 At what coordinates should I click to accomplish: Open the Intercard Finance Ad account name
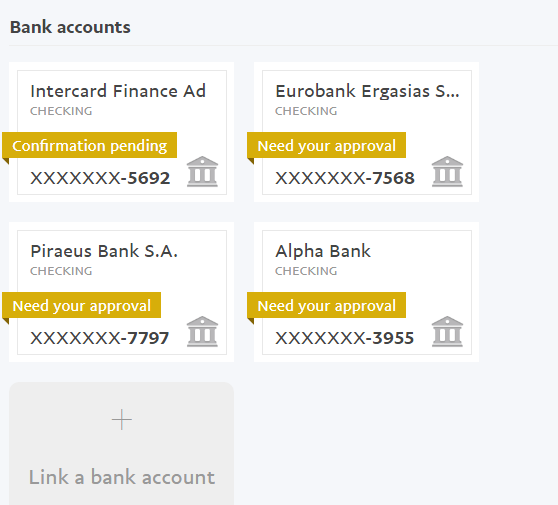118,91
